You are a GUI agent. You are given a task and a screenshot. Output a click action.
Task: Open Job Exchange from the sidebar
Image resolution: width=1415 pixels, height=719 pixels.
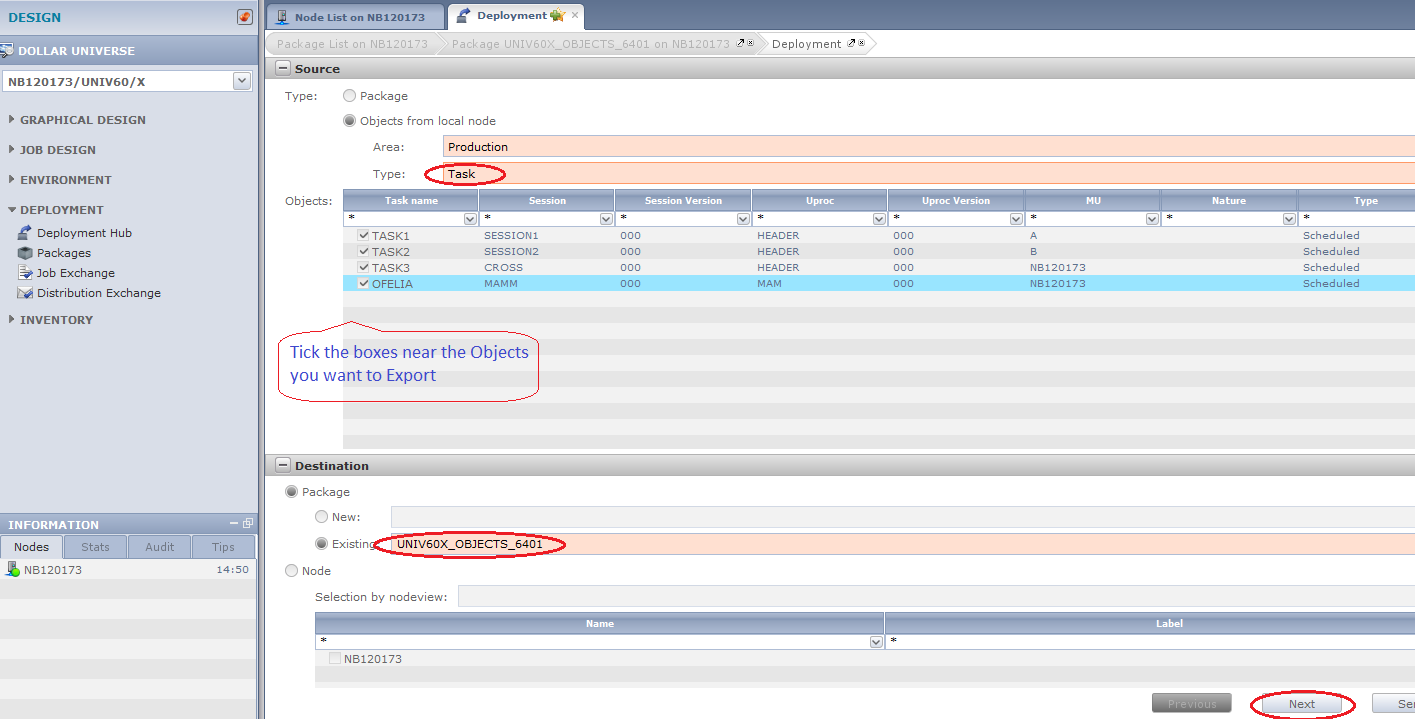76,273
